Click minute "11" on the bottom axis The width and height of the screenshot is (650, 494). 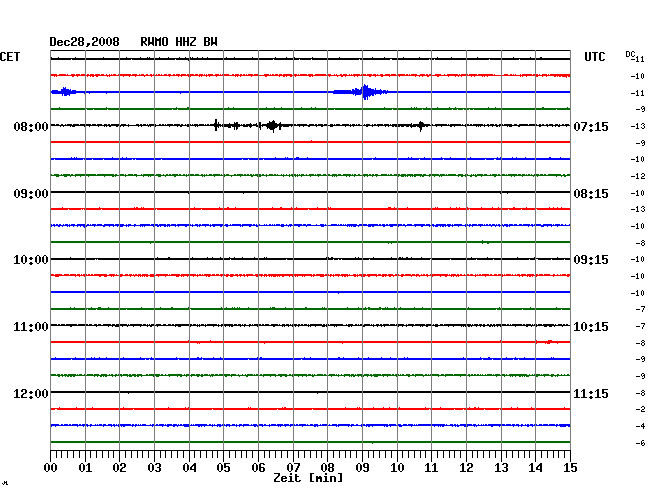coord(431,468)
